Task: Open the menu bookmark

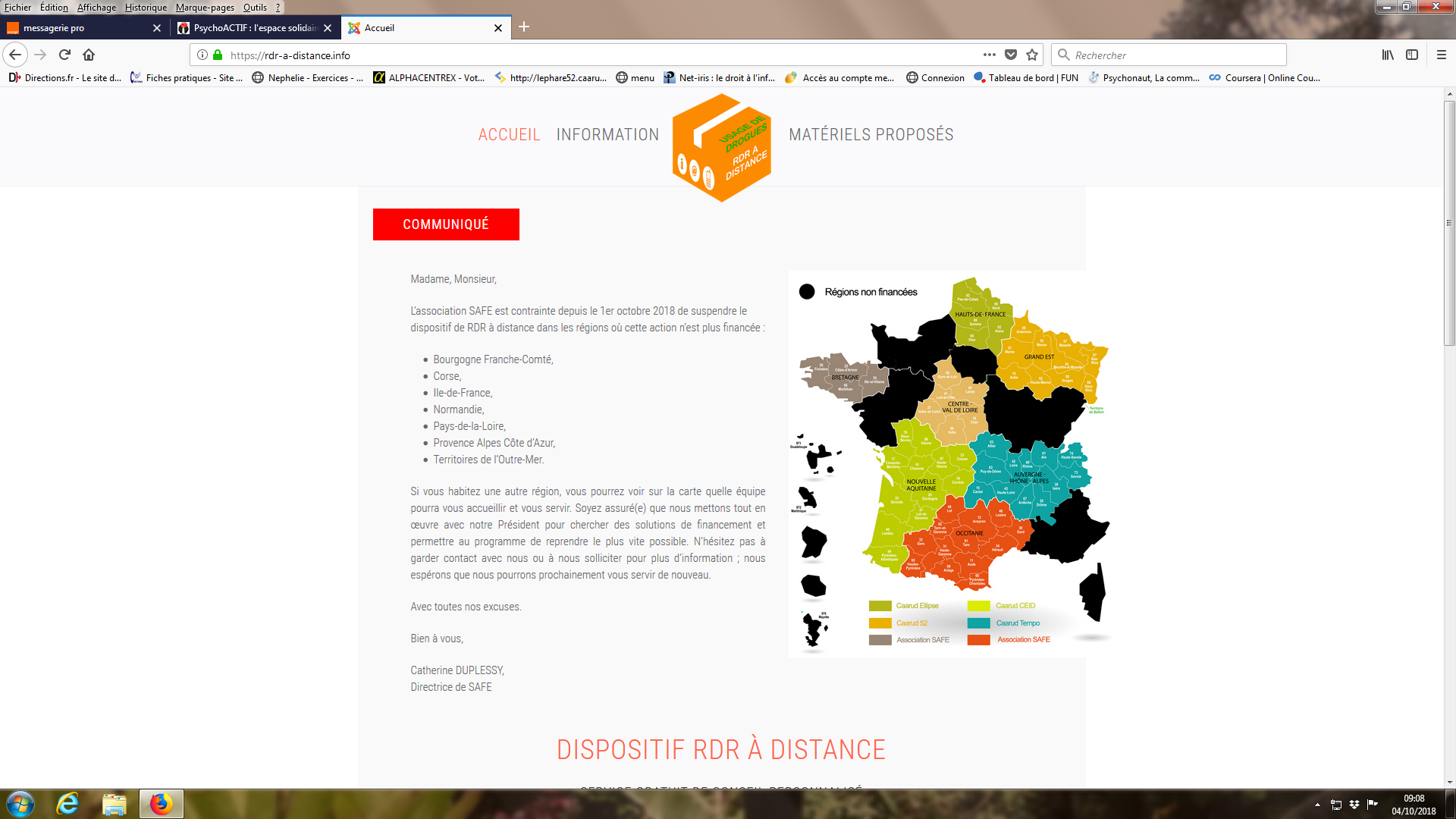Action: click(x=635, y=77)
